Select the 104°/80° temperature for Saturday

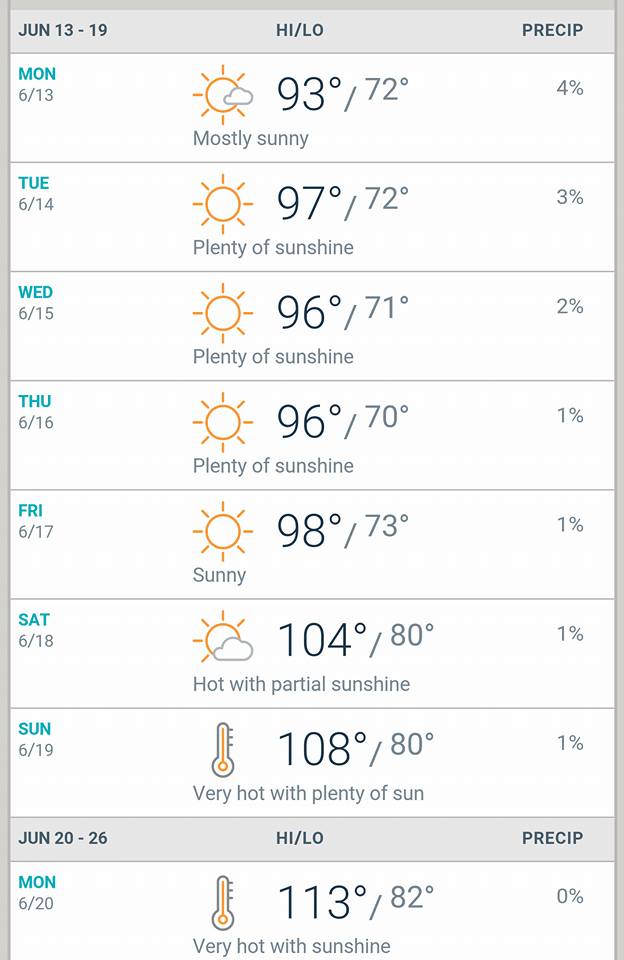pos(355,639)
